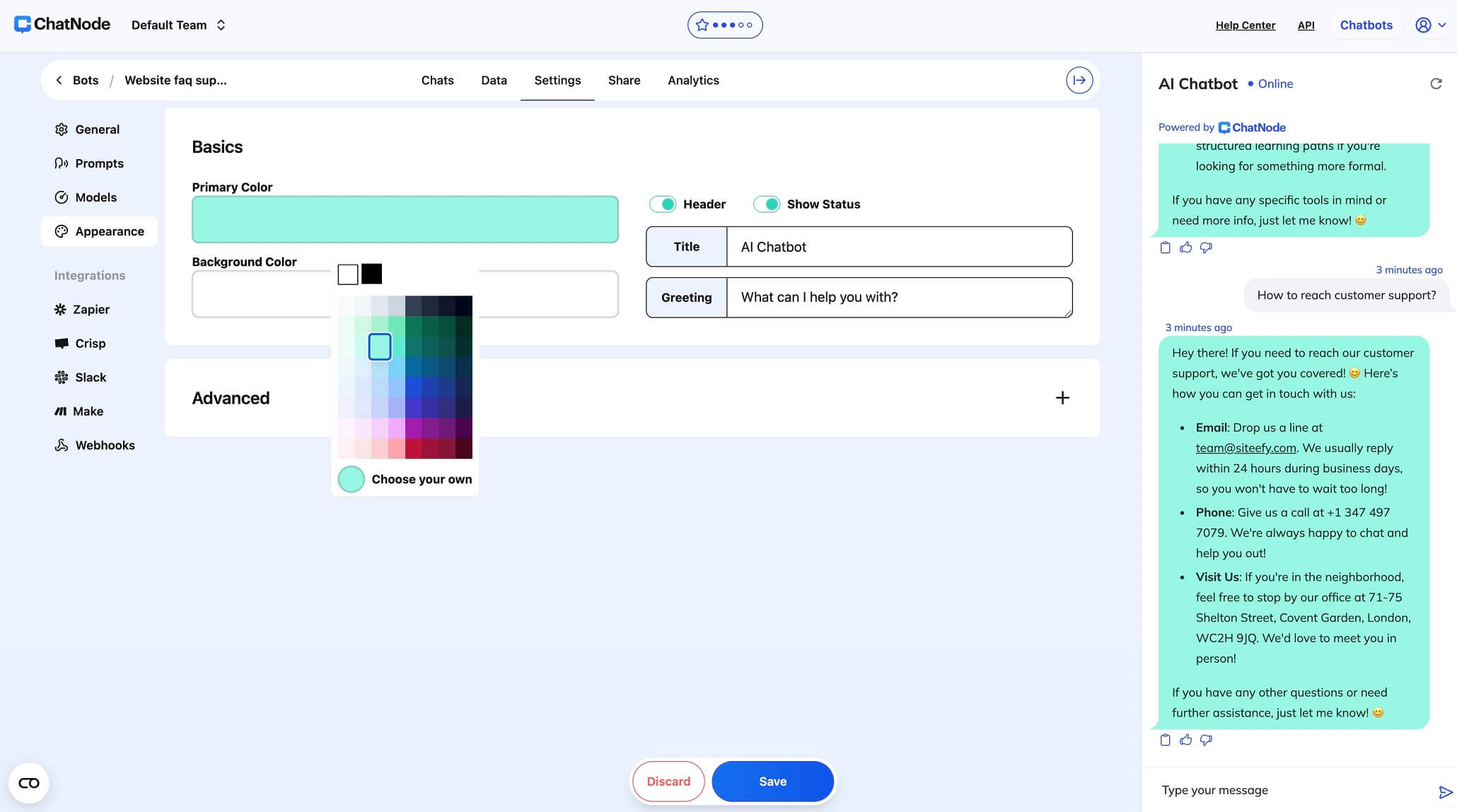This screenshot has height=812, width=1457.
Task: Open the Prompts settings section
Action: (99, 163)
